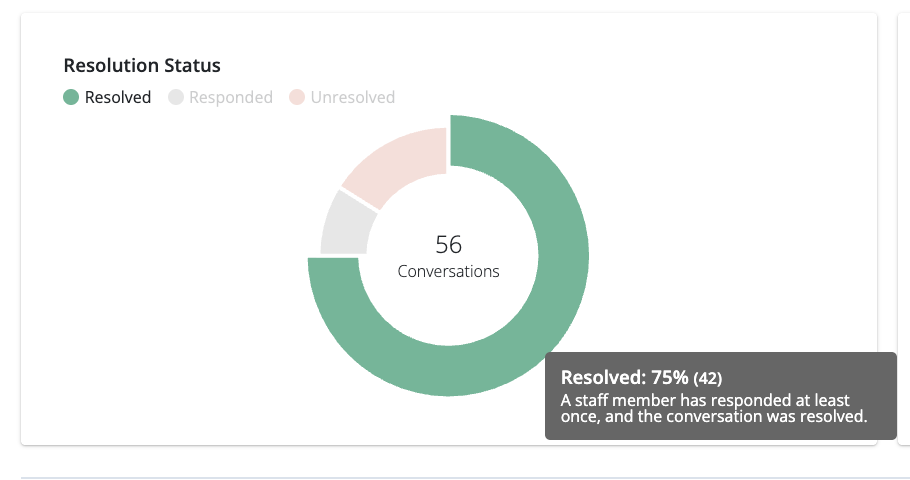Click the "Resolved:" word in tooltip heading
The height and width of the screenshot is (480, 910).
coord(597,378)
